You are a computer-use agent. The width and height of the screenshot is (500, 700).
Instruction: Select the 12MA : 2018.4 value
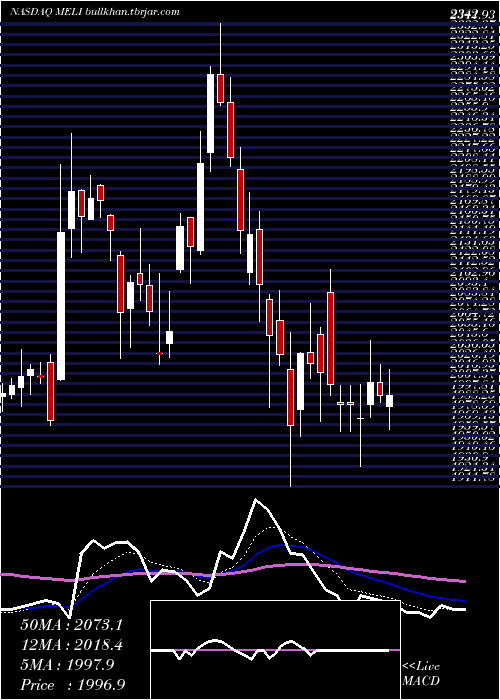coord(71,645)
